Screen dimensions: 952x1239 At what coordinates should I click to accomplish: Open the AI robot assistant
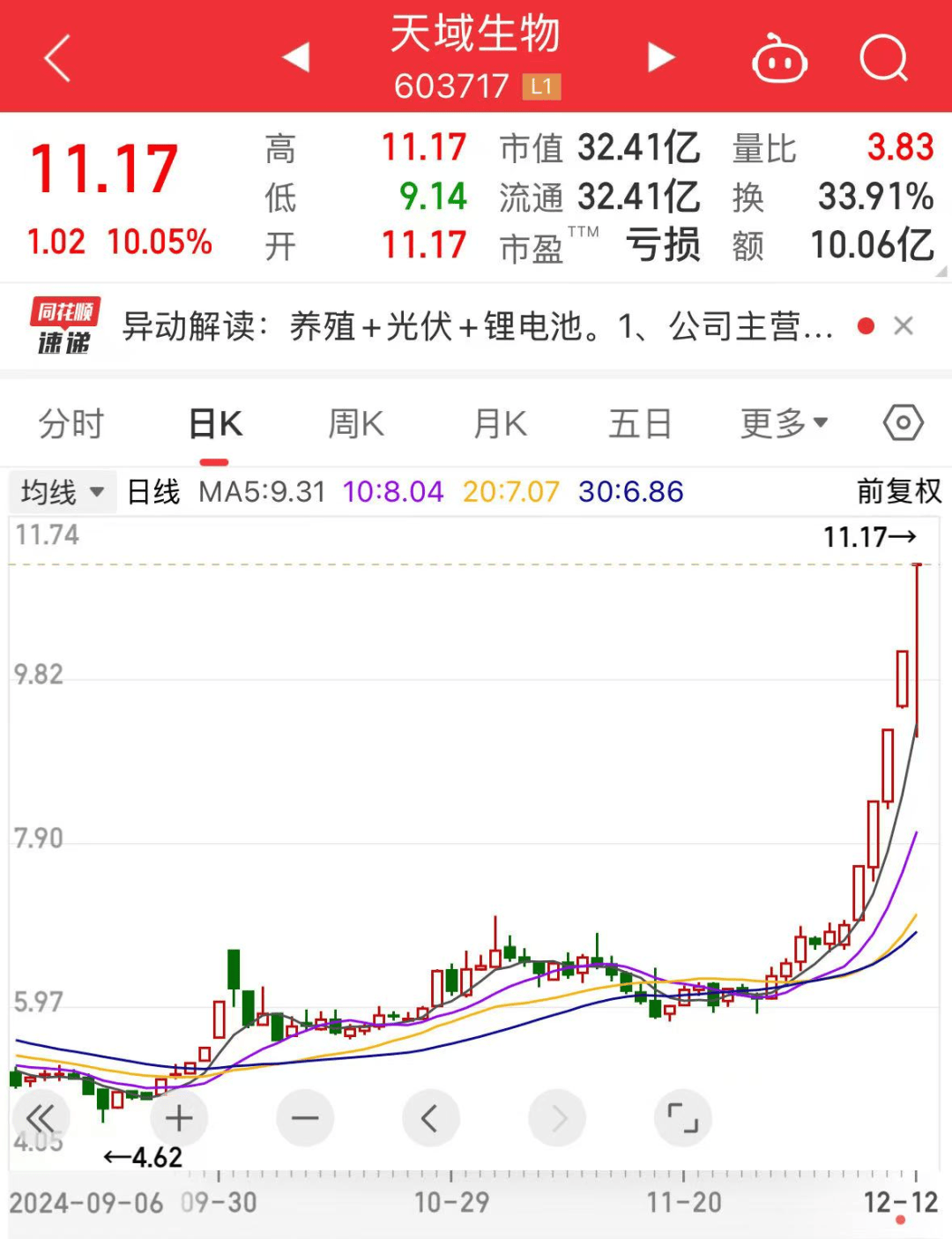coord(777,58)
